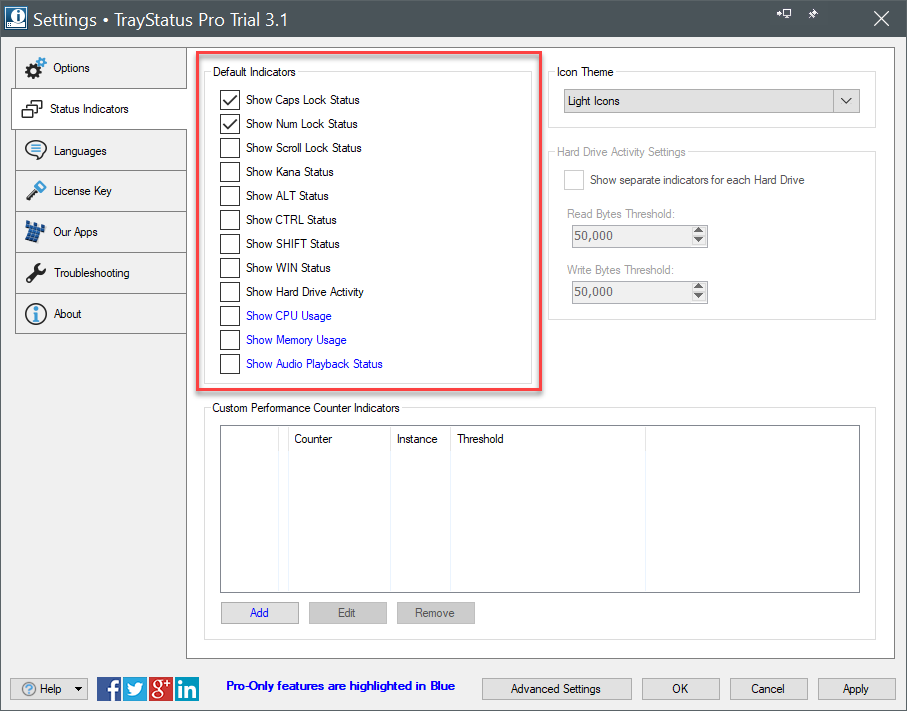This screenshot has width=907, height=711.
Task: Switch to the Options tab
Action: point(99,68)
